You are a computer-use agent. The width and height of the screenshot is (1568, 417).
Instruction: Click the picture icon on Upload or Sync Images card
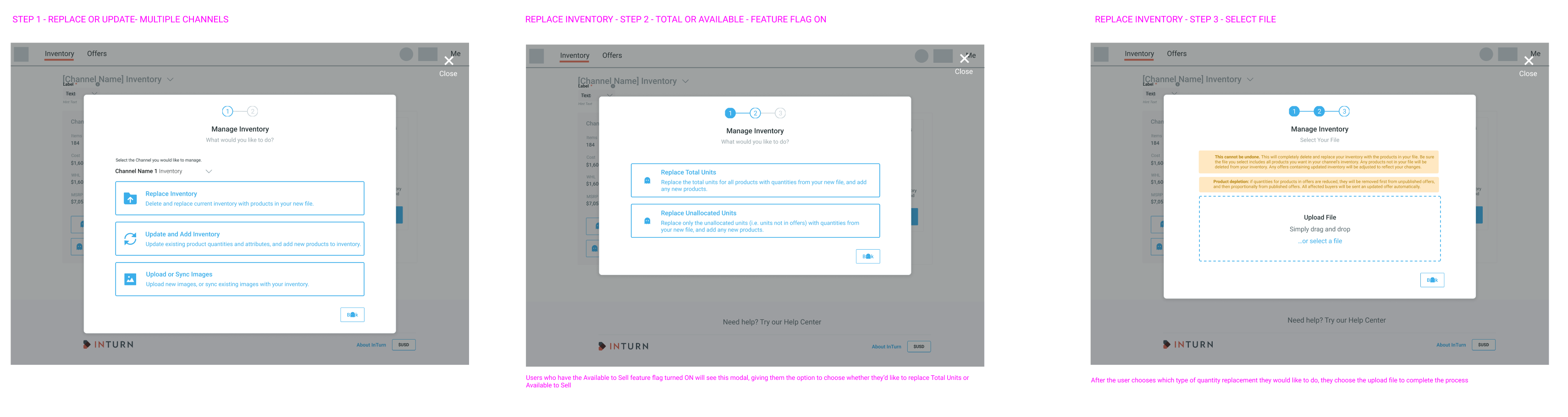[130, 279]
